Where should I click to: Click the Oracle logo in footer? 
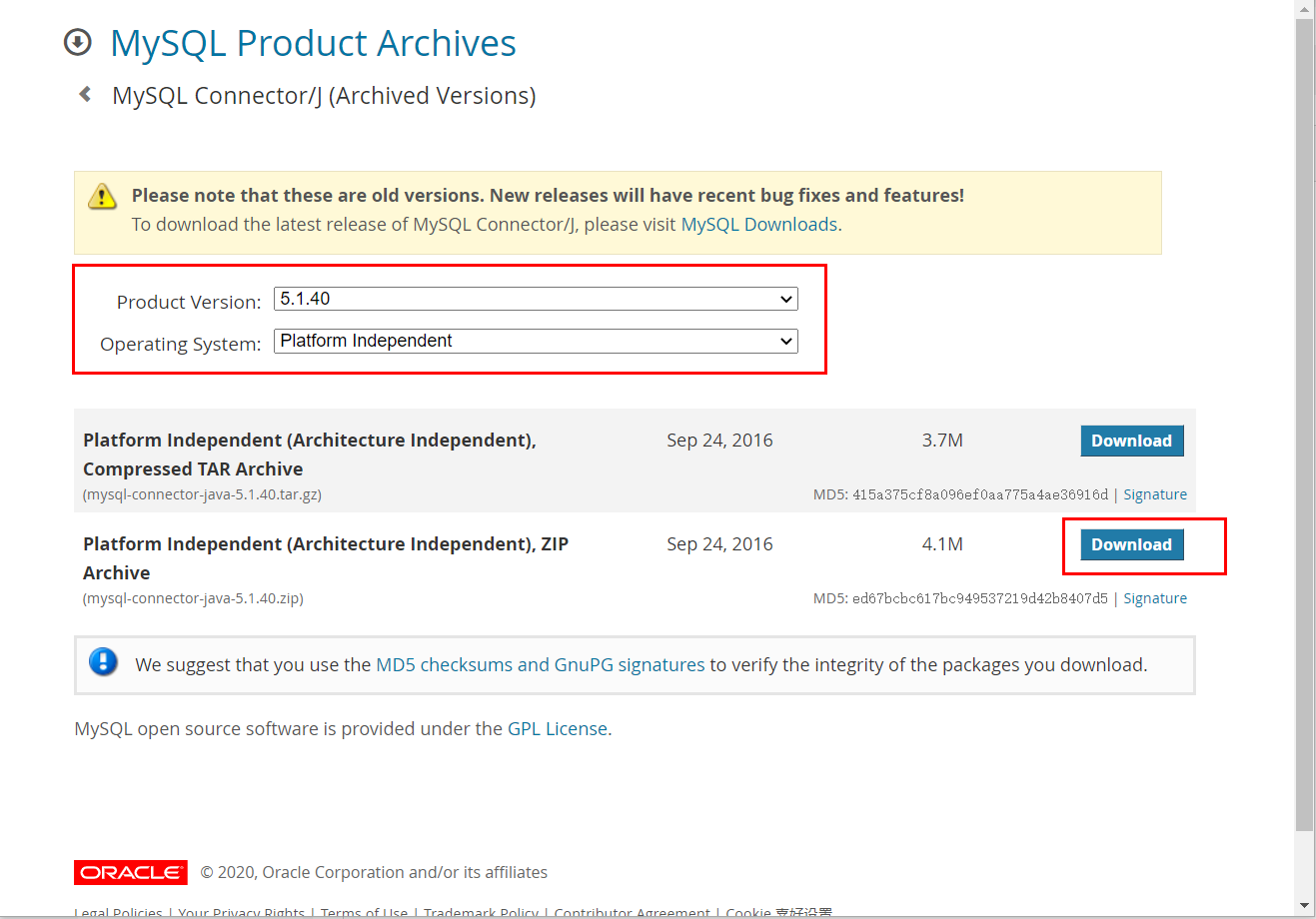(x=131, y=872)
